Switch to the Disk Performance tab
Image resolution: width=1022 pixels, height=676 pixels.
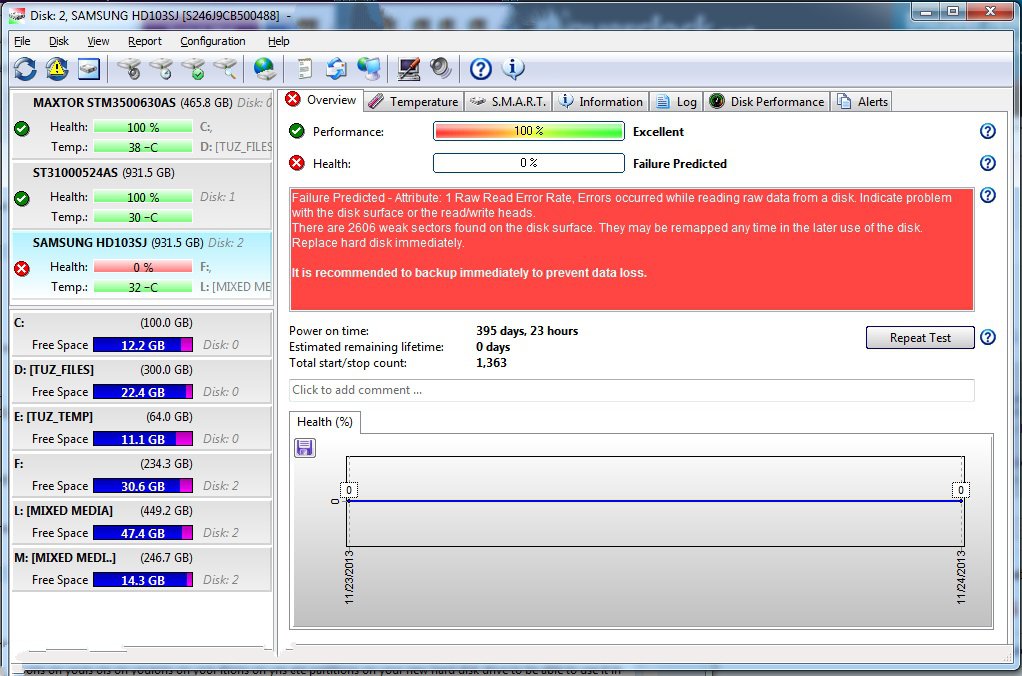(x=767, y=101)
